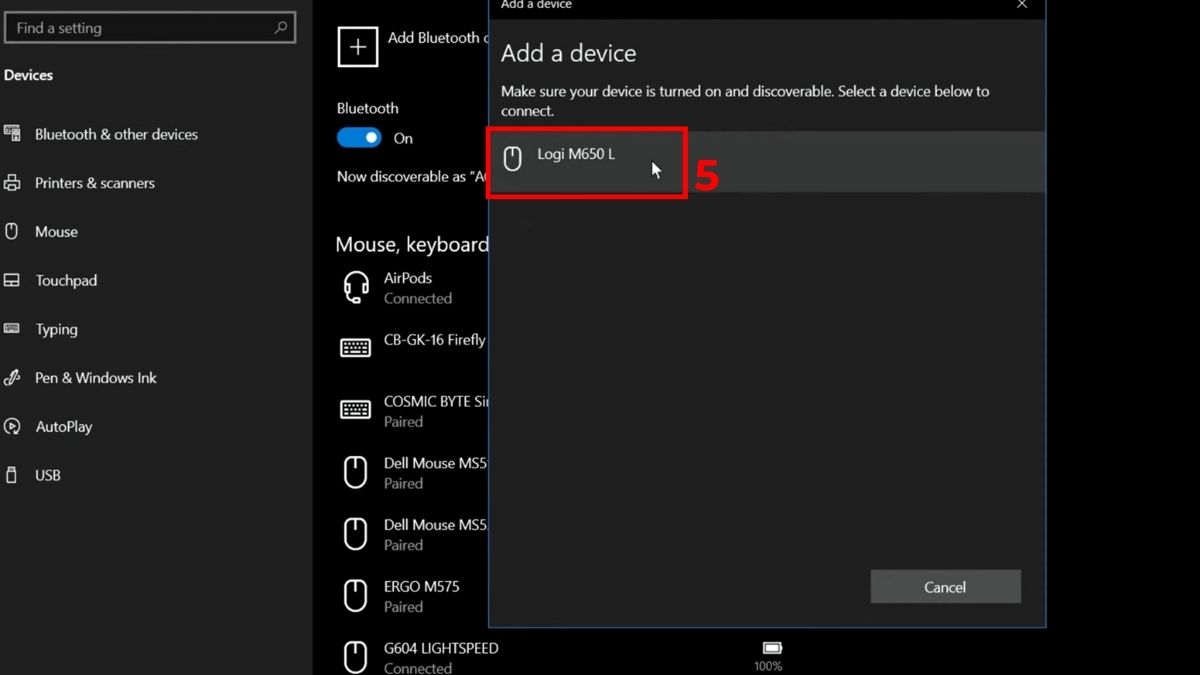Select AutoPlay in the sidebar
1200x675 pixels.
tap(64, 426)
